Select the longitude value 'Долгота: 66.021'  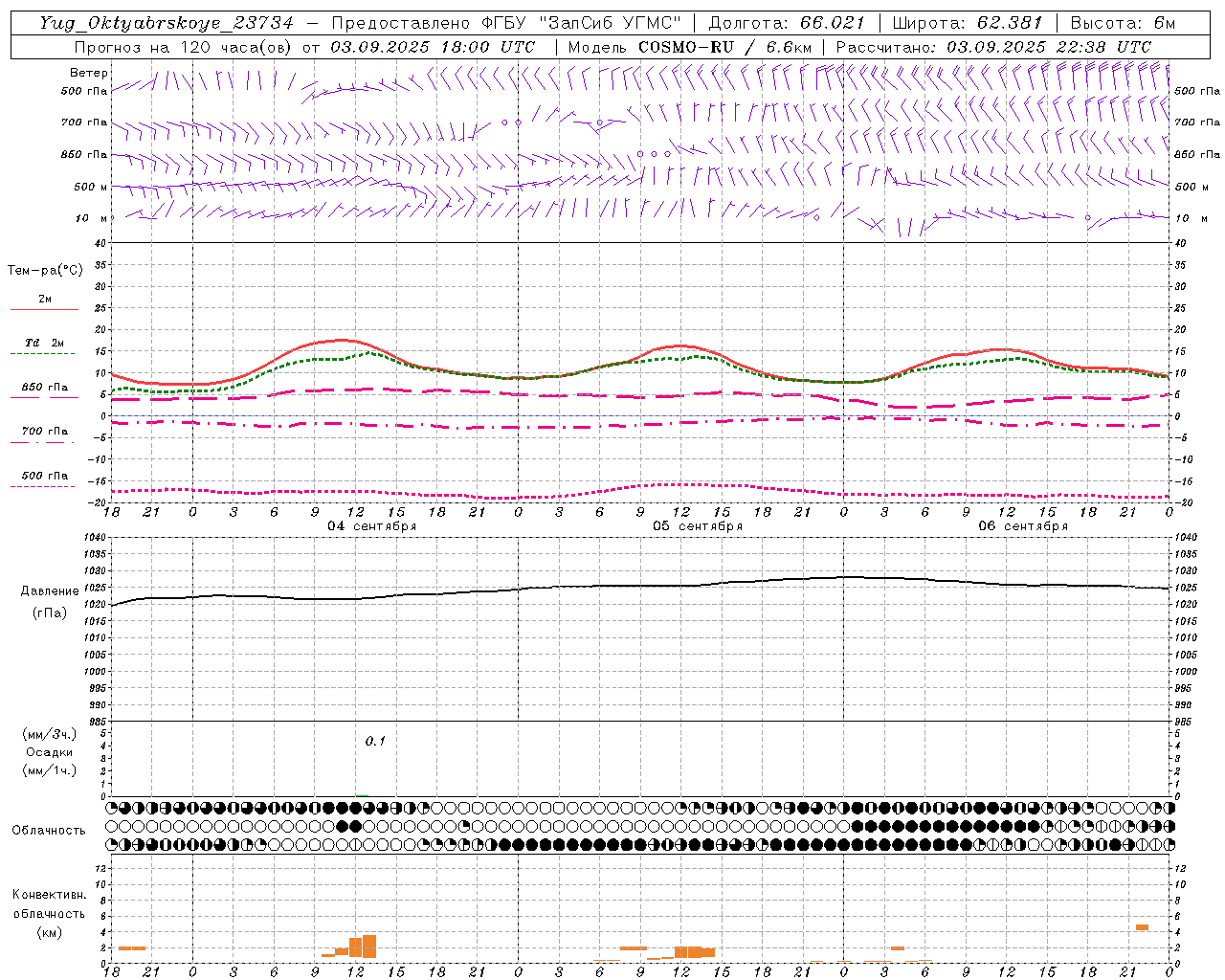pos(787,23)
